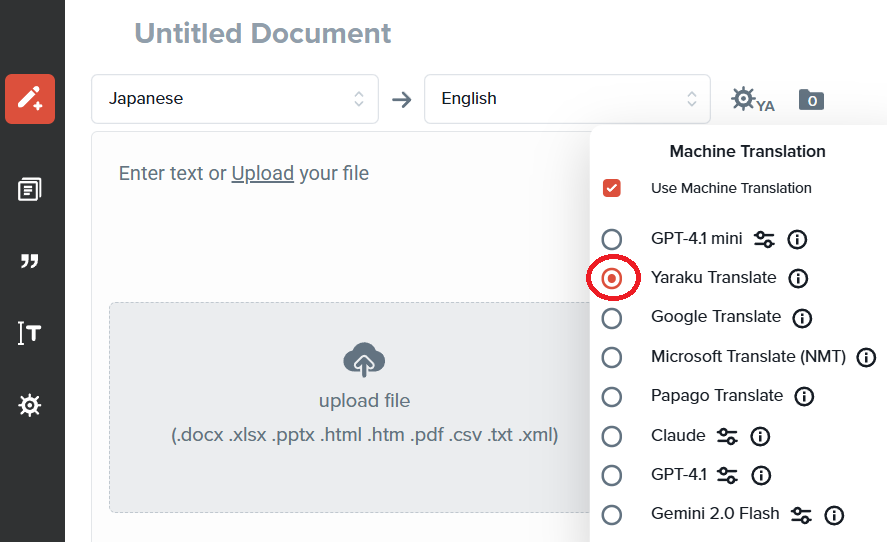Click the Use Machine Translation label
Screen dimensions: 887x542
coord(731,188)
